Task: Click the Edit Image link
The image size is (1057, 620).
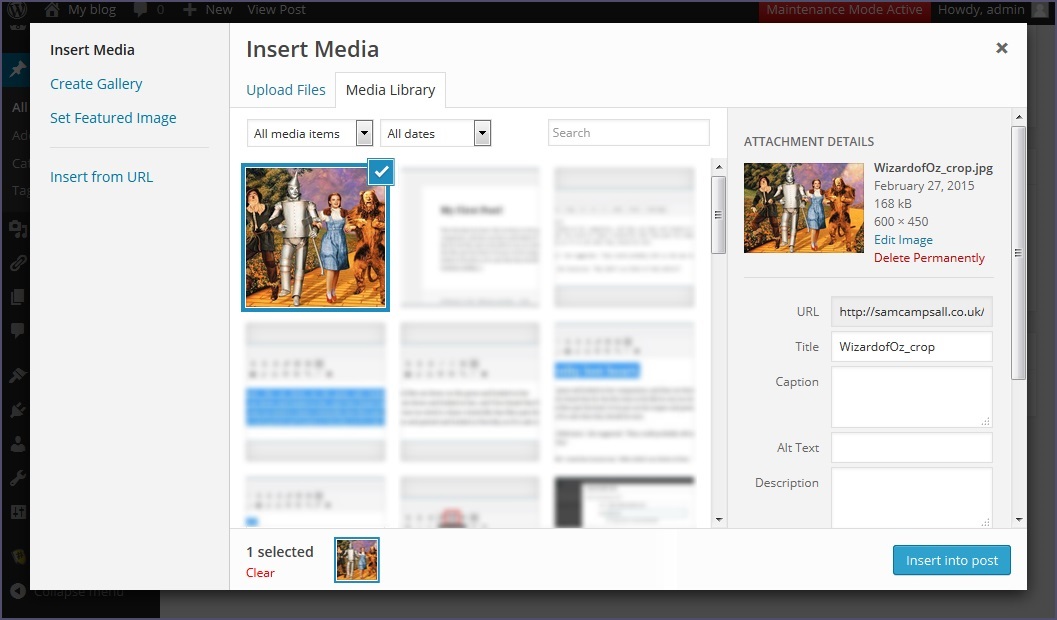Action: (x=903, y=240)
